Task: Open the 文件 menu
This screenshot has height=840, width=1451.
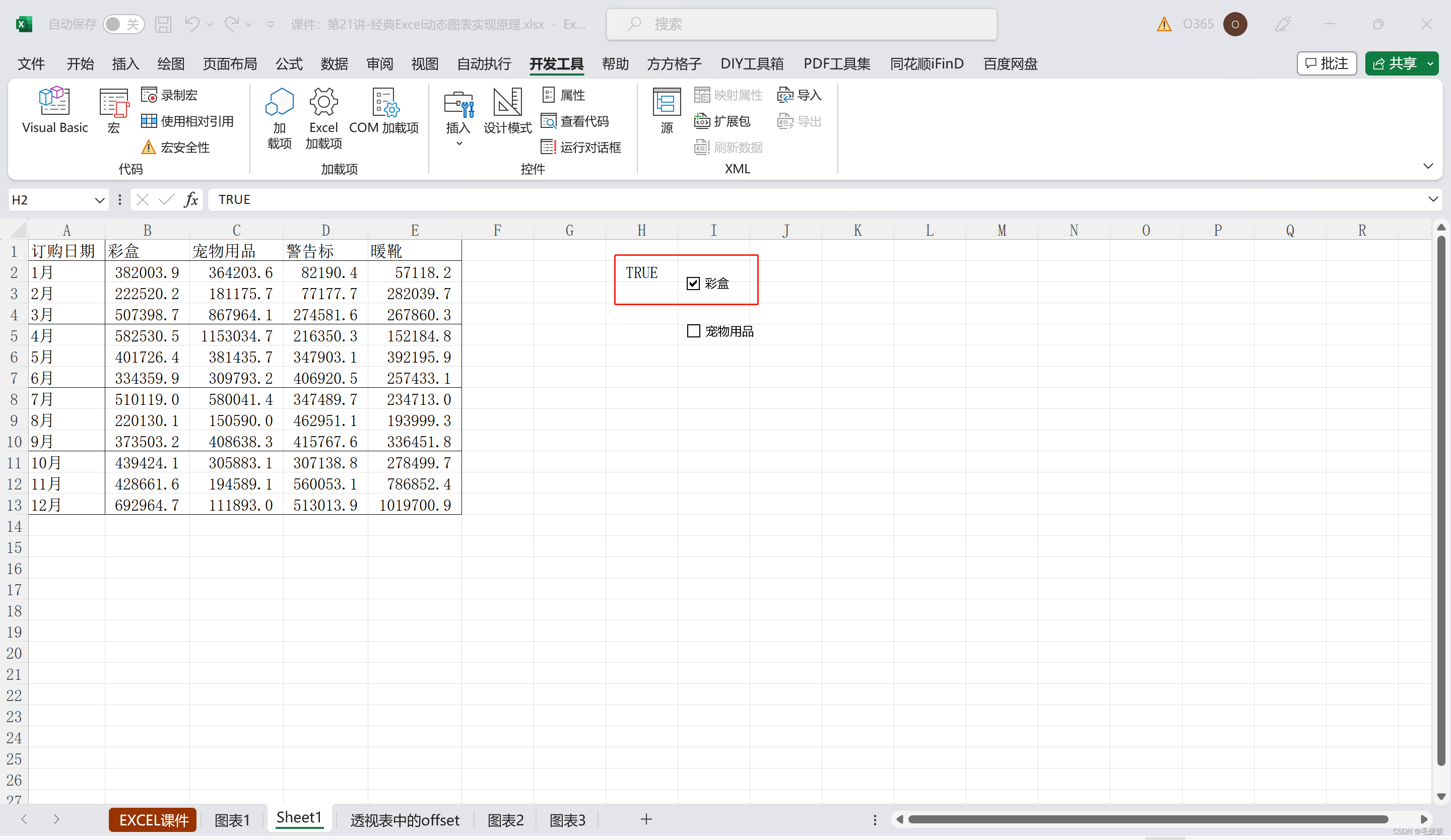Action: click(31, 63)
